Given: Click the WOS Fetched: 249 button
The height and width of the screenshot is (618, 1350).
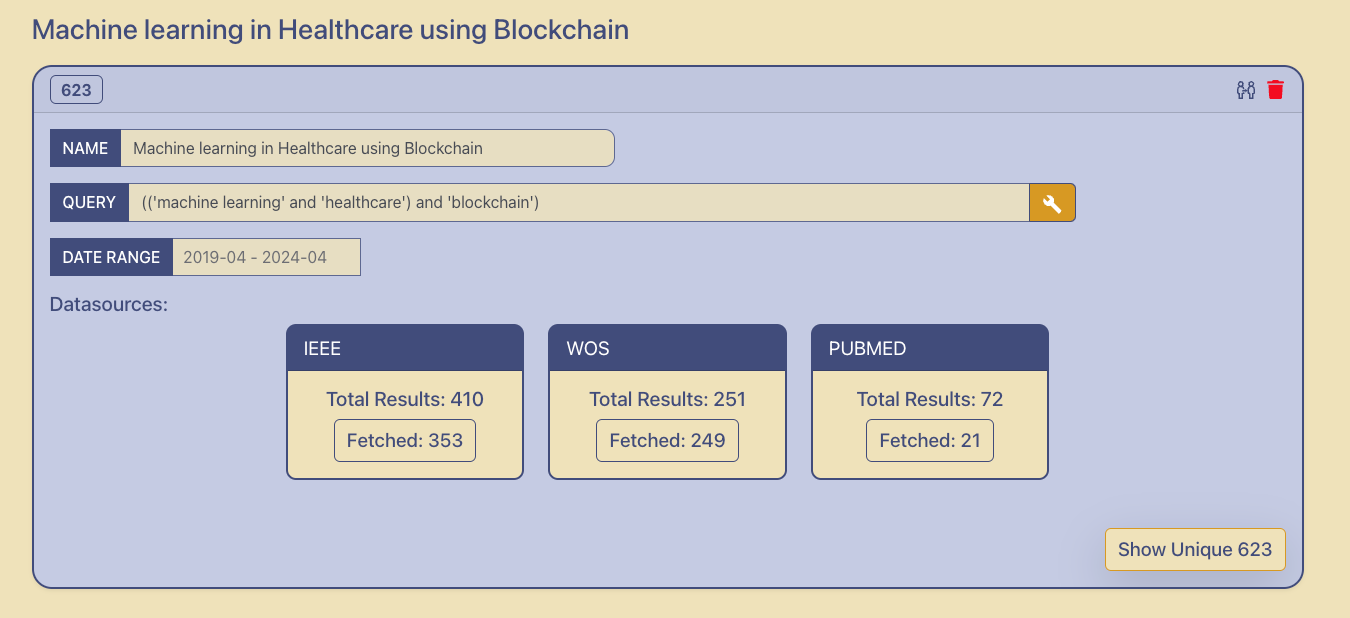Looking at the screenshot, I should (667, 440).
